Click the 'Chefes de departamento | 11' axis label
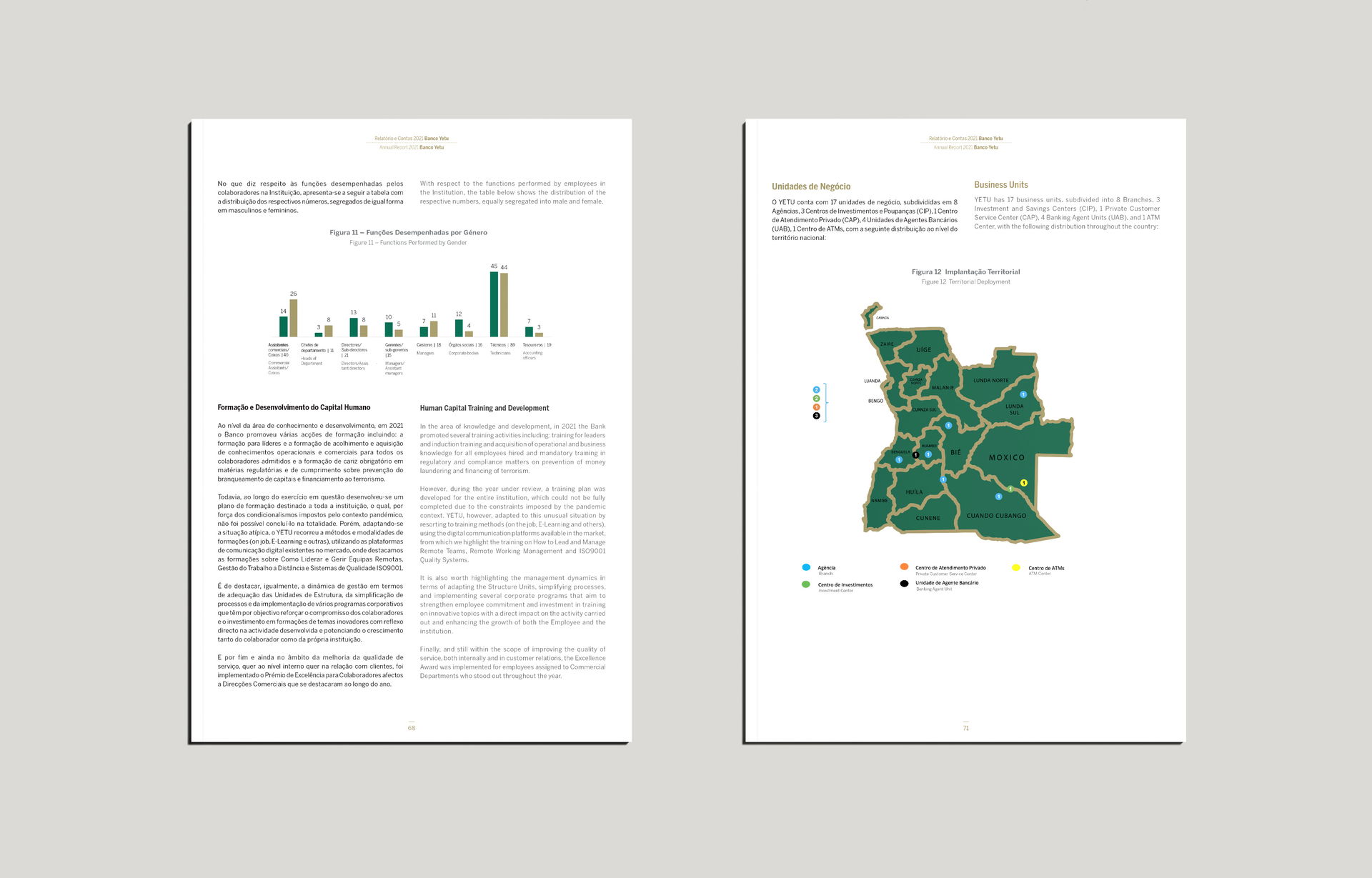This screenshot has height=878, width=1372. point(317,348)
